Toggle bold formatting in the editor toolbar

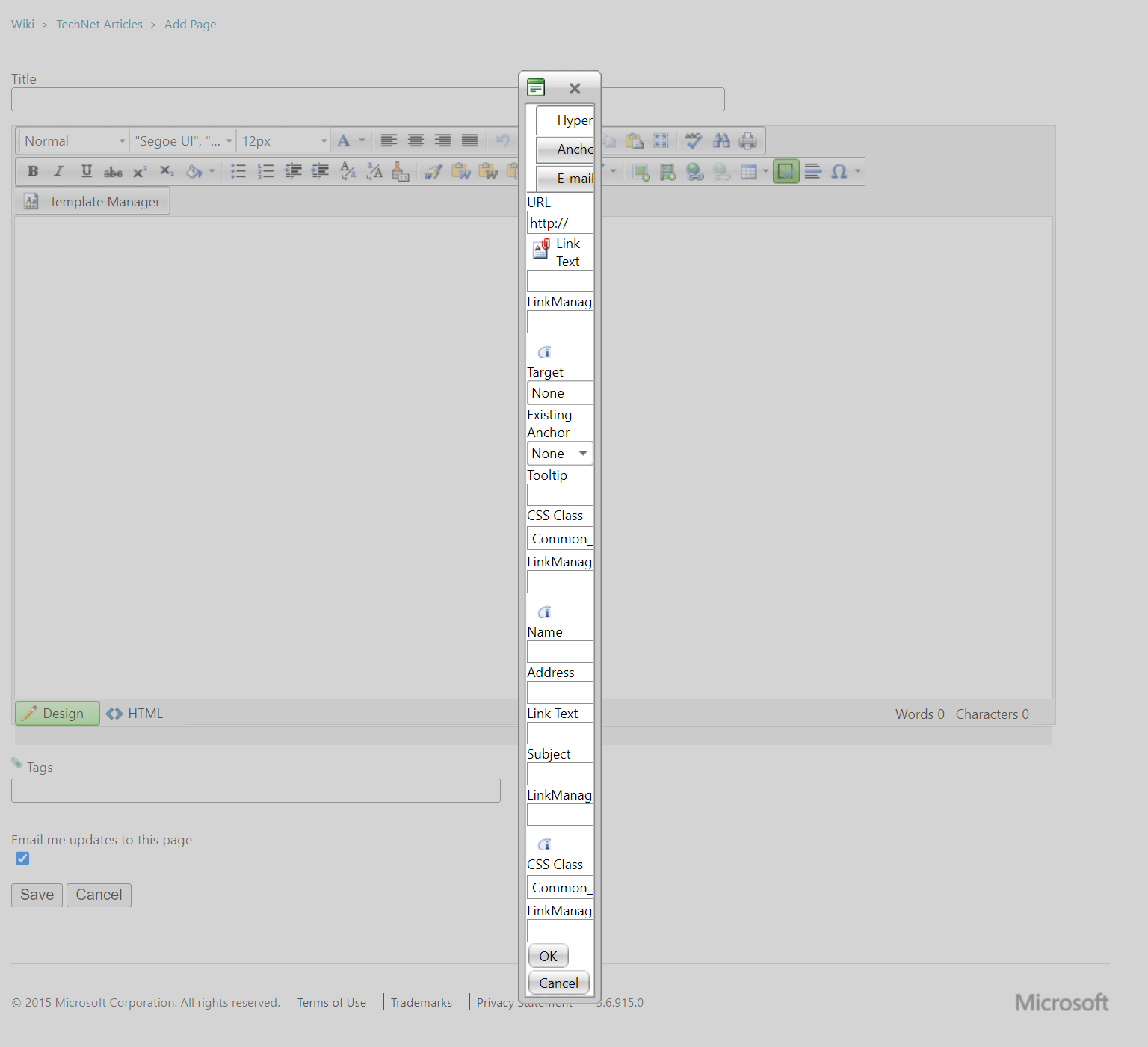point(32,171)
